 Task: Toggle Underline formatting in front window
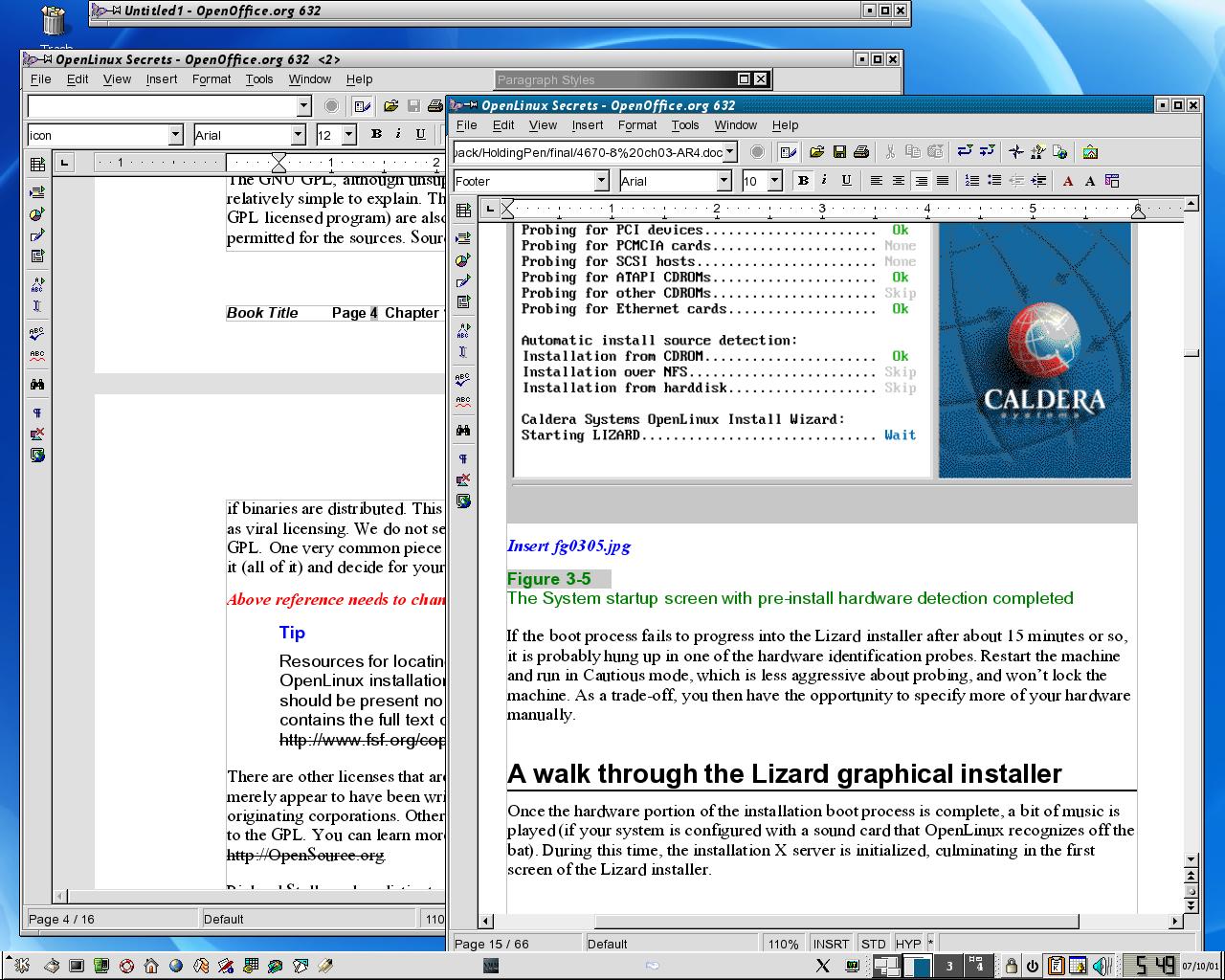[x=846, y=181]
